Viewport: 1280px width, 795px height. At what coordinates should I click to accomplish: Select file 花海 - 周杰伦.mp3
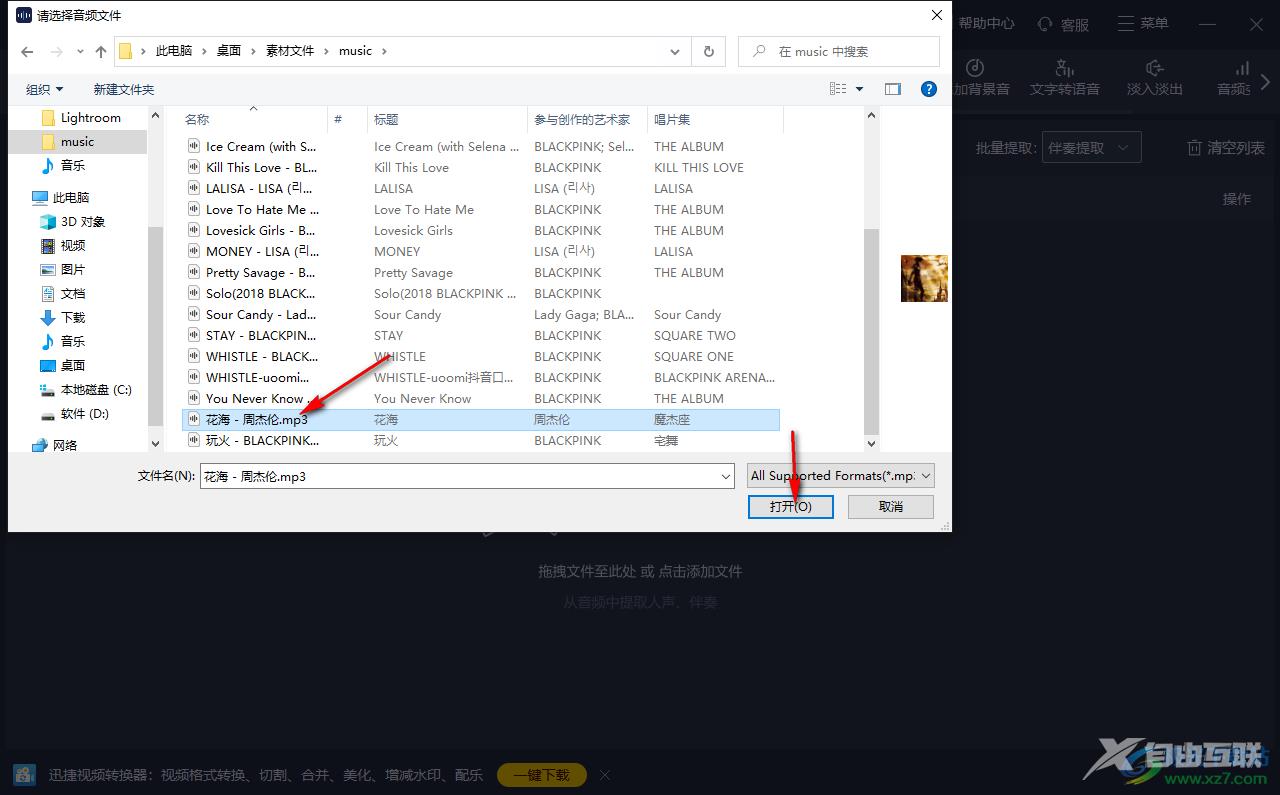click(x=480, y=420)
